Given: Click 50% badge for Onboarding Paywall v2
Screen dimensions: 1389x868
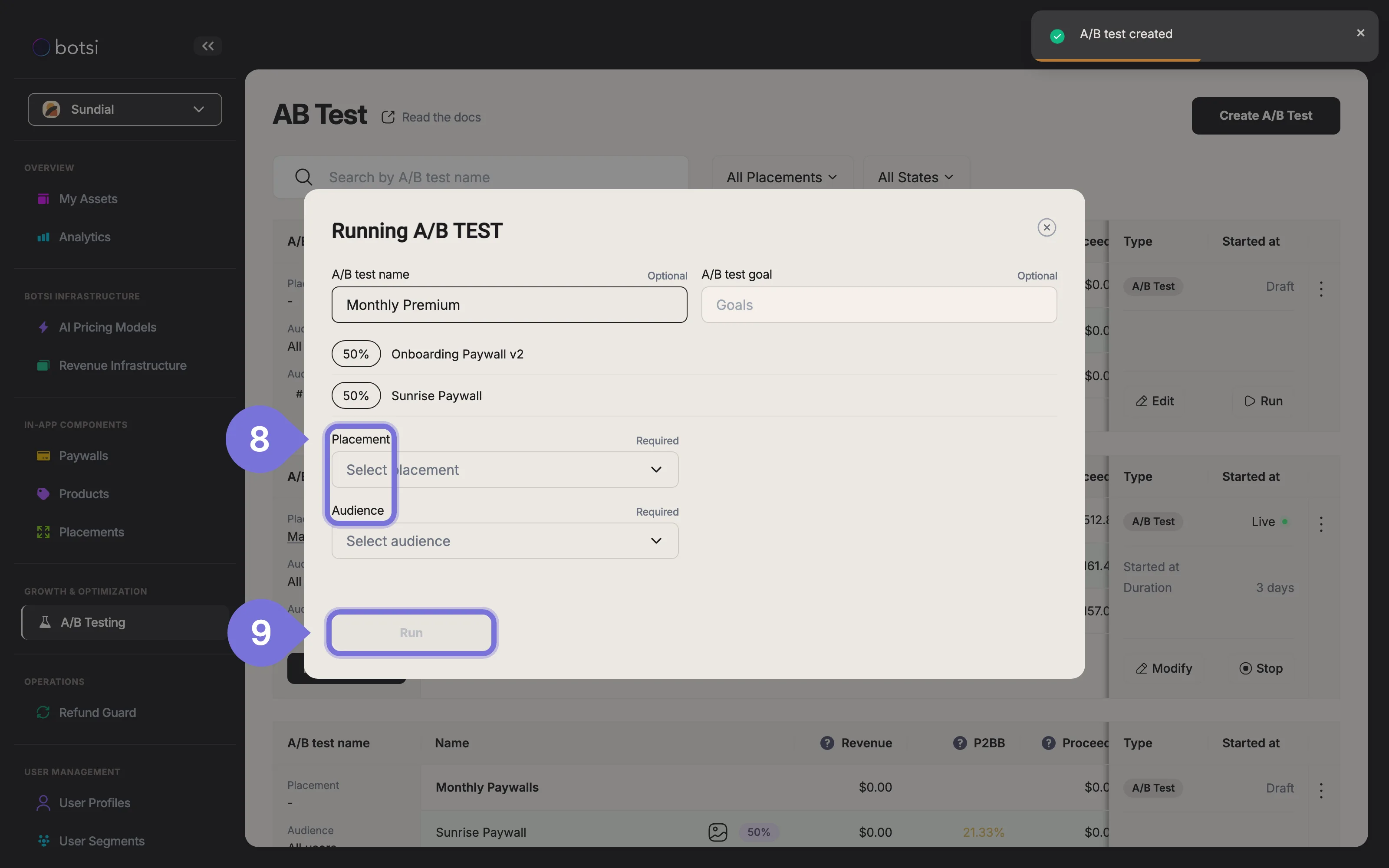Looking at the screenshot, I should click(356, 354).
